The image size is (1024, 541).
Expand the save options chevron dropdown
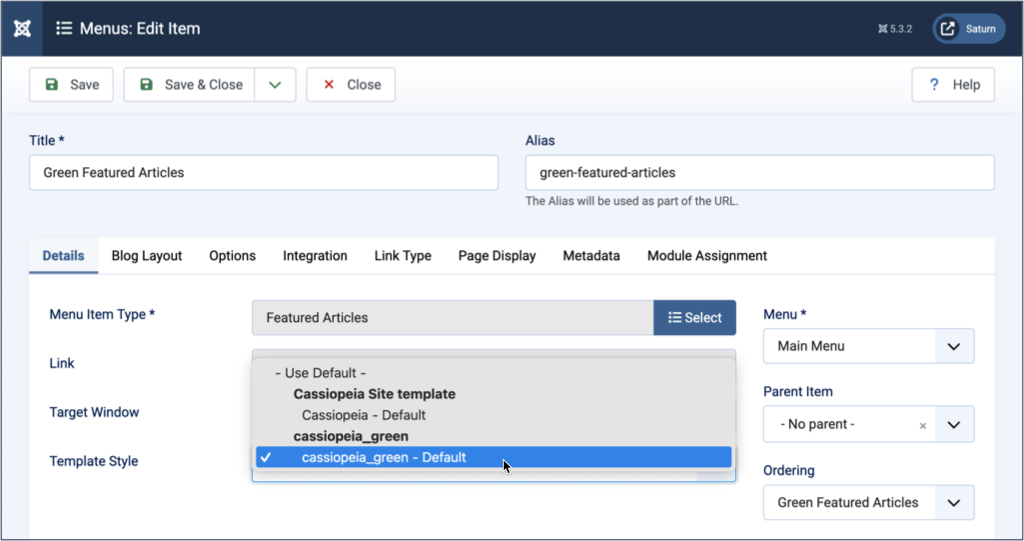click(x=275, y=85)
